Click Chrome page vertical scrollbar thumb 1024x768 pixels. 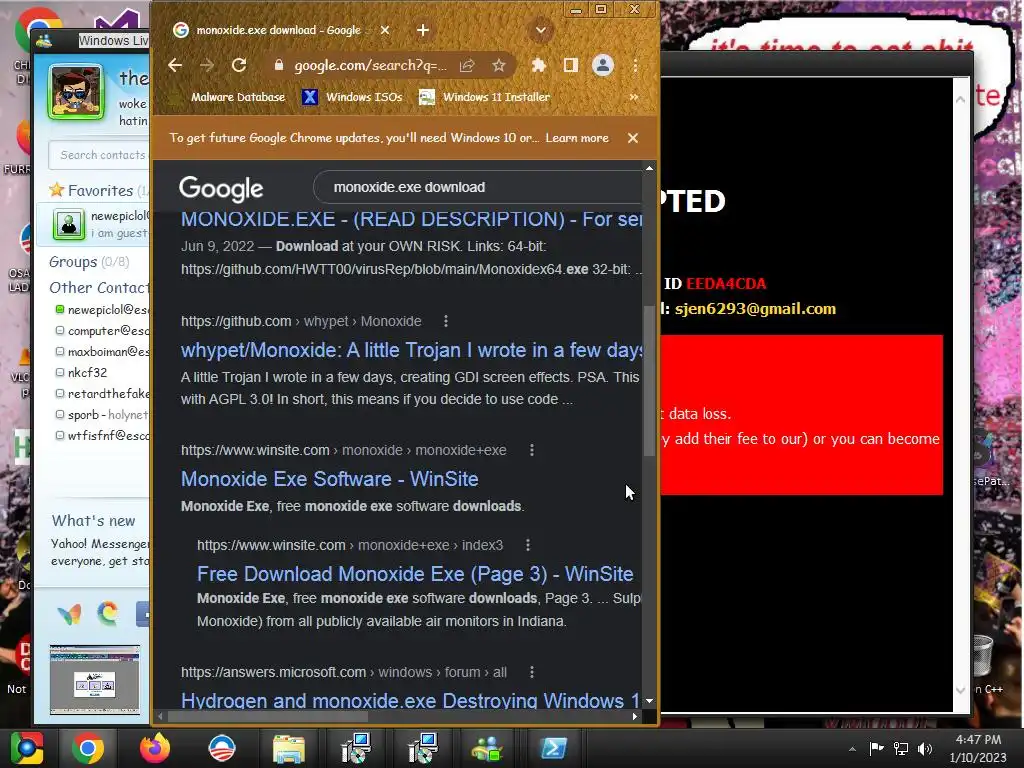click(x=649, y=380)
